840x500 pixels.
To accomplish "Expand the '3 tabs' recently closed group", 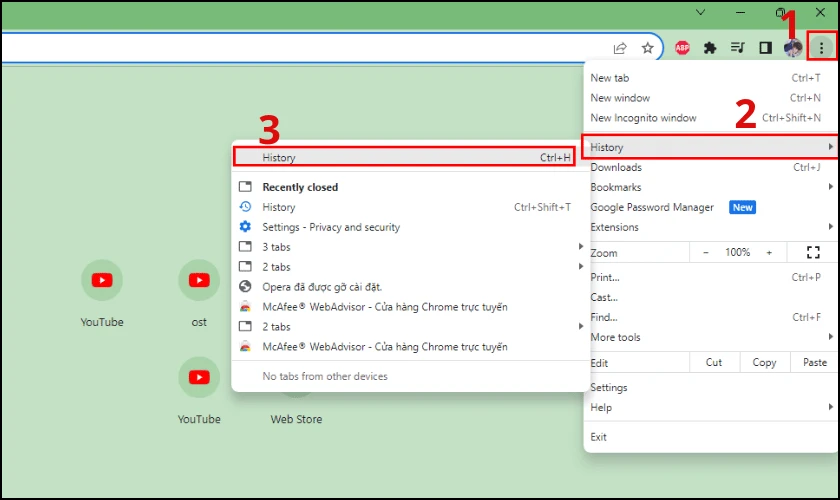I will [410, 247].
